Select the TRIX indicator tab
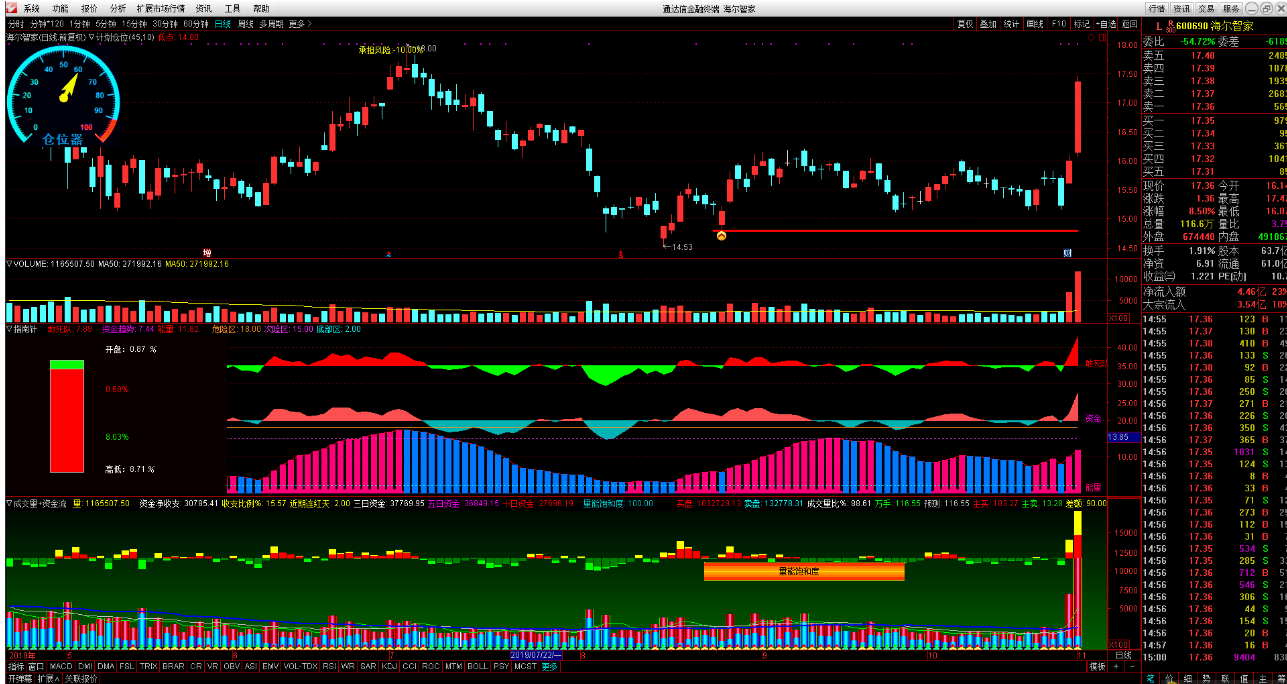The image size is (1287, 684). (148, 665)
